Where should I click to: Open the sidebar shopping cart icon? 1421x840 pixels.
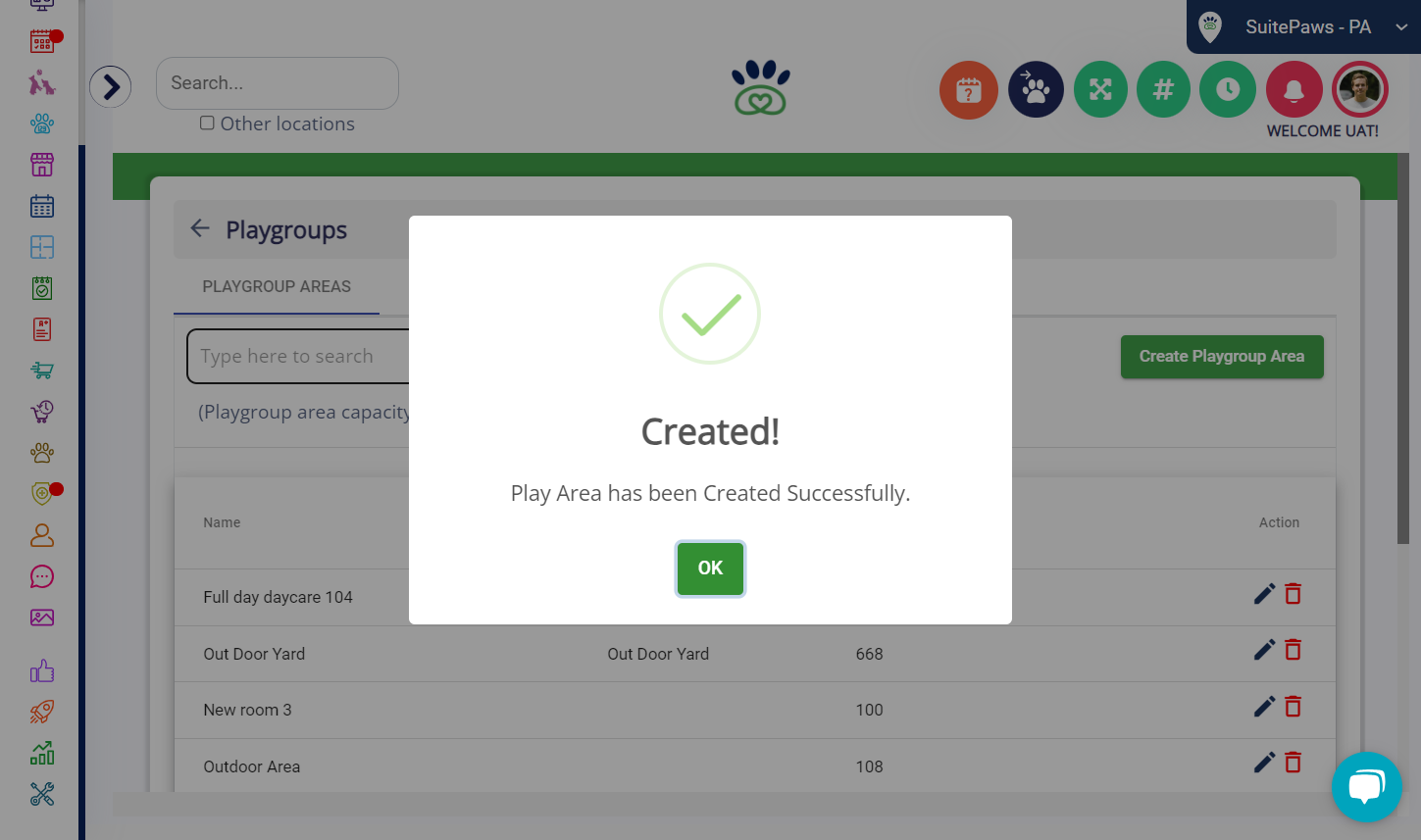click(42, 371)
